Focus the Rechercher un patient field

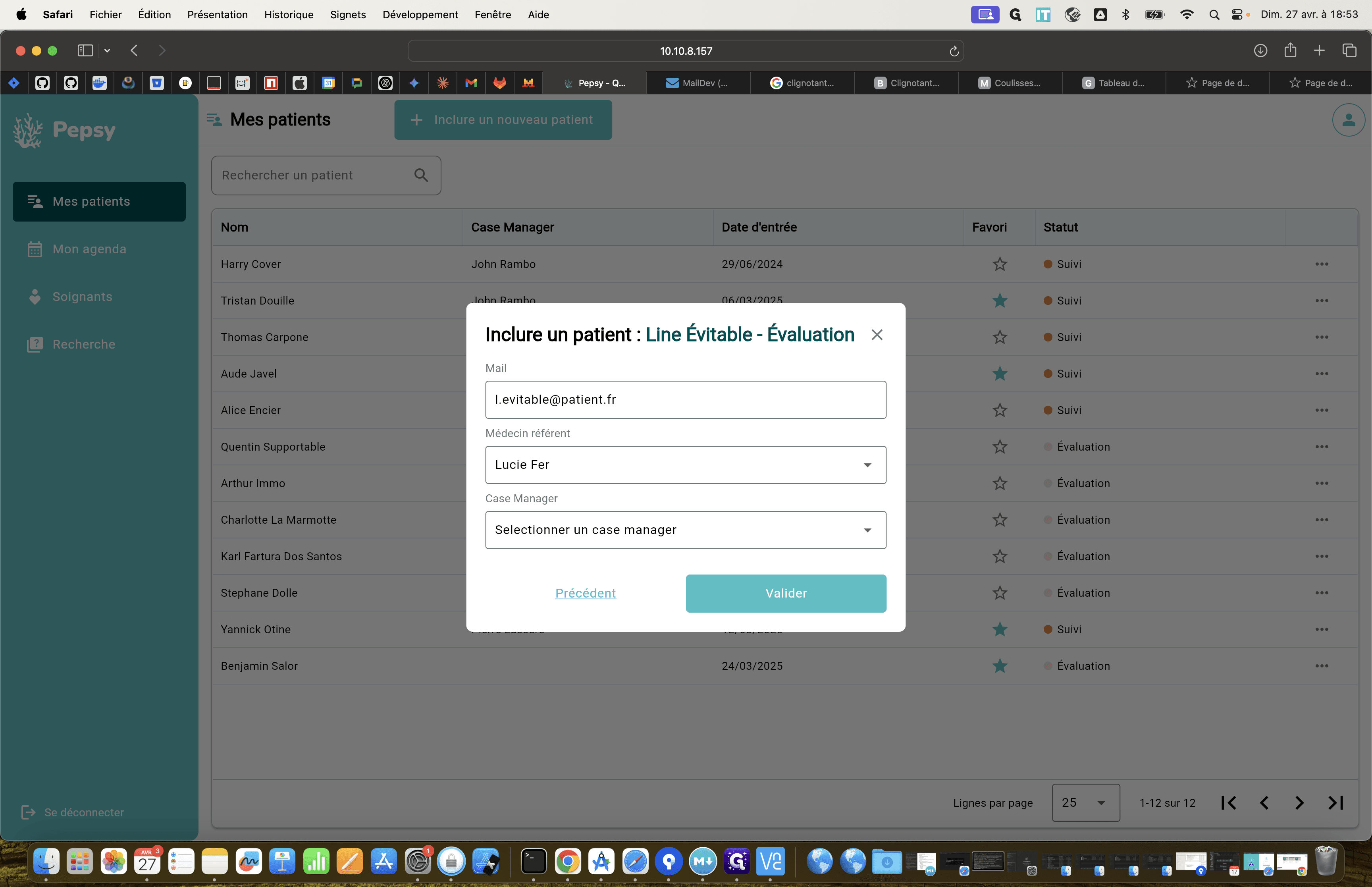click(326, 175)
